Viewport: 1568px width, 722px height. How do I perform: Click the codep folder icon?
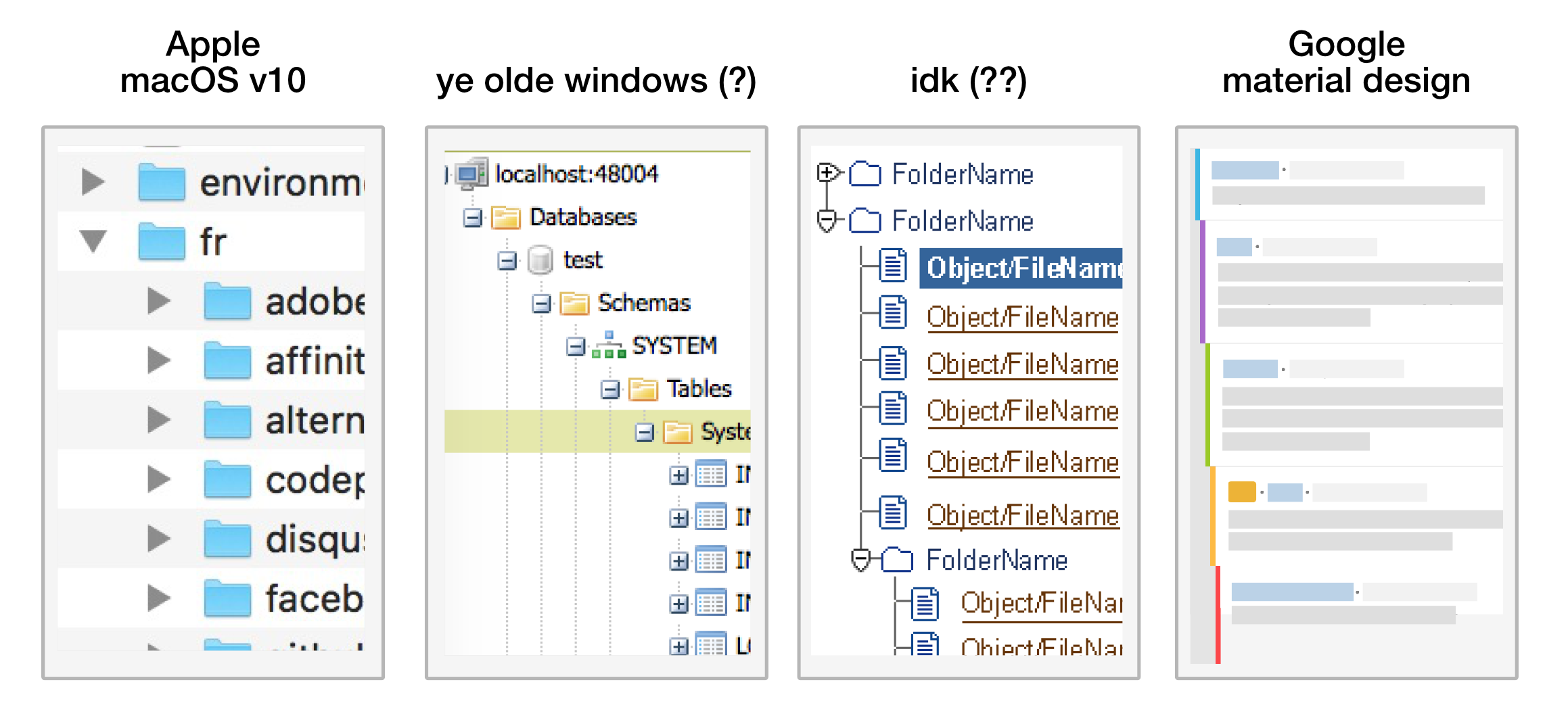pyautogui.click(x=227, y=479)
